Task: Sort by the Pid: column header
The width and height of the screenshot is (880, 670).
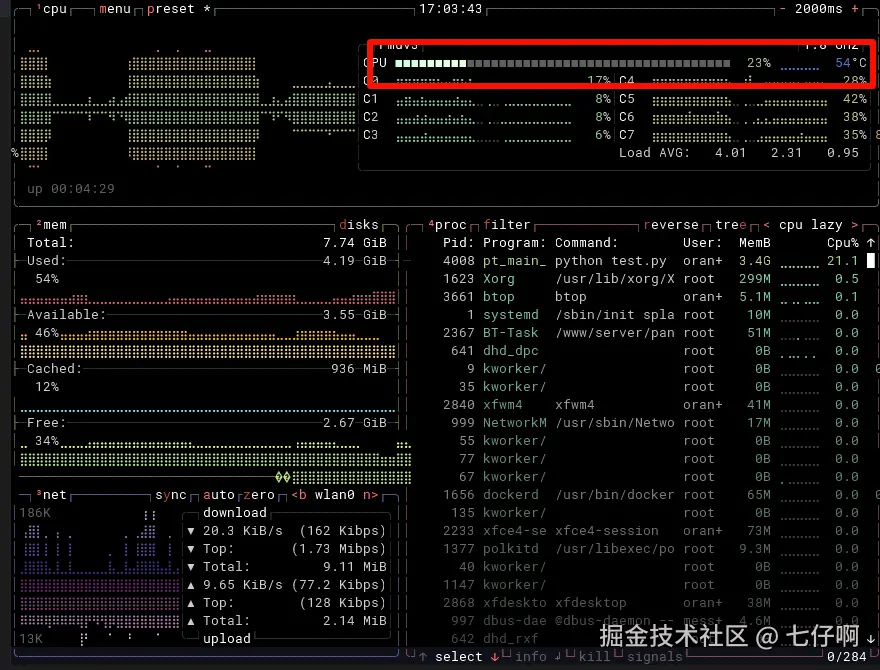Action: pos(459,243)
